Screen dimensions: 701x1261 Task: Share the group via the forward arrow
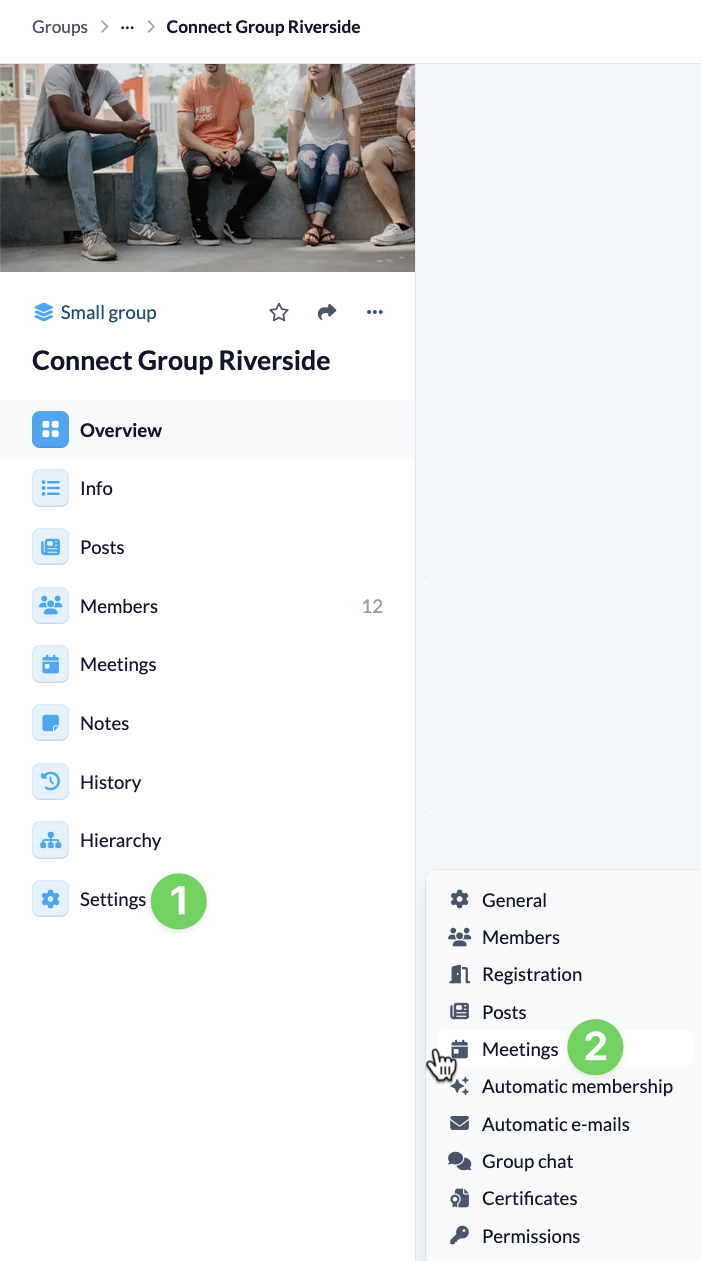327,312
